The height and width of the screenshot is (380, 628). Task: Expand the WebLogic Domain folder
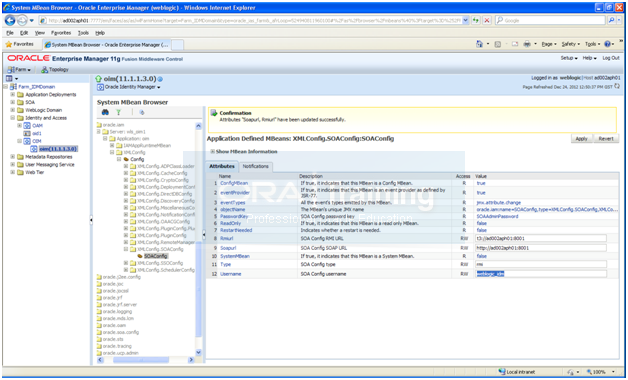(x=12, y=110)
